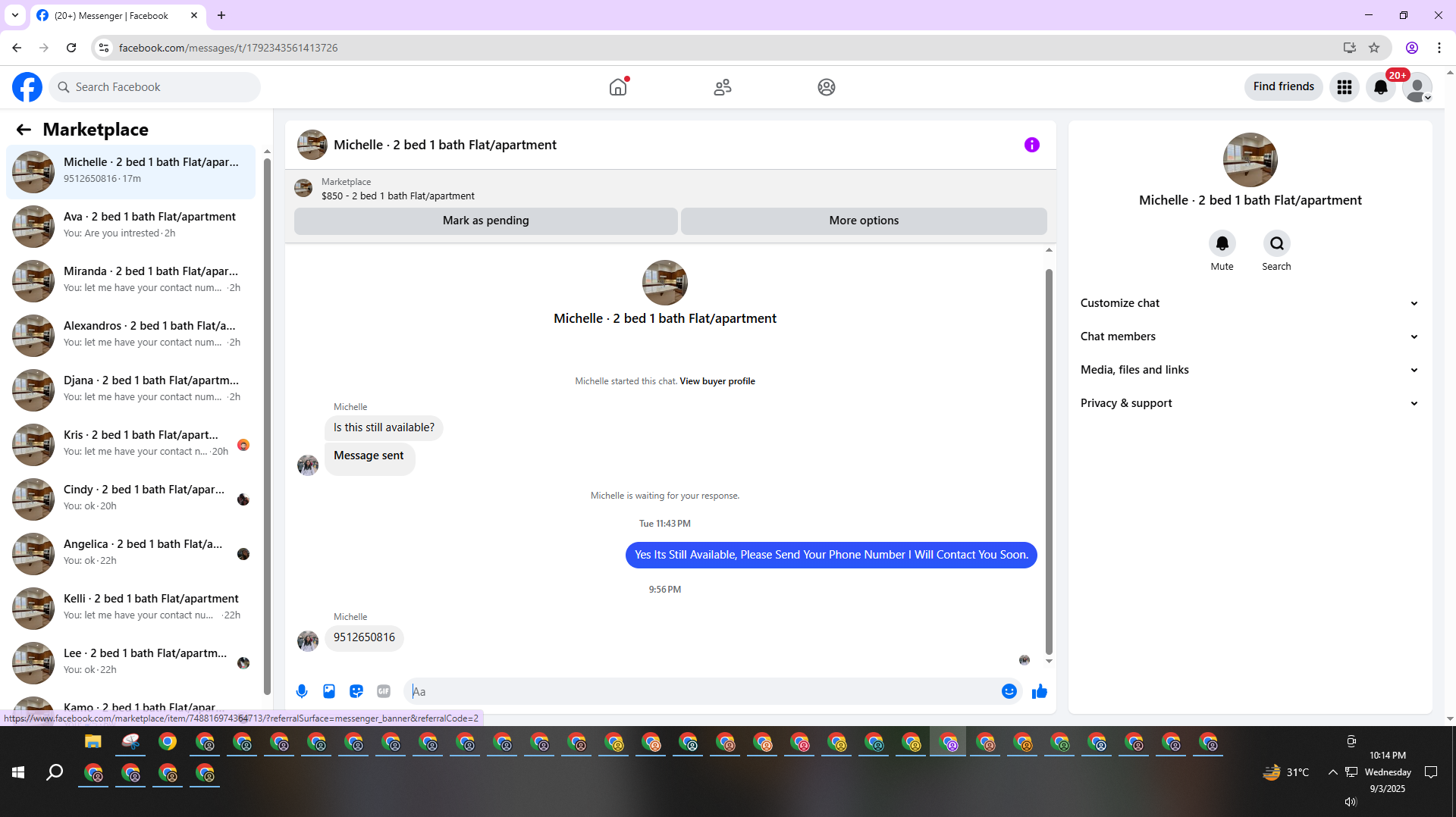Choose a sticker from the sticker icon
Image resolution: width=1456 pixels, height=817 pixels.
[x=356, y=691]
